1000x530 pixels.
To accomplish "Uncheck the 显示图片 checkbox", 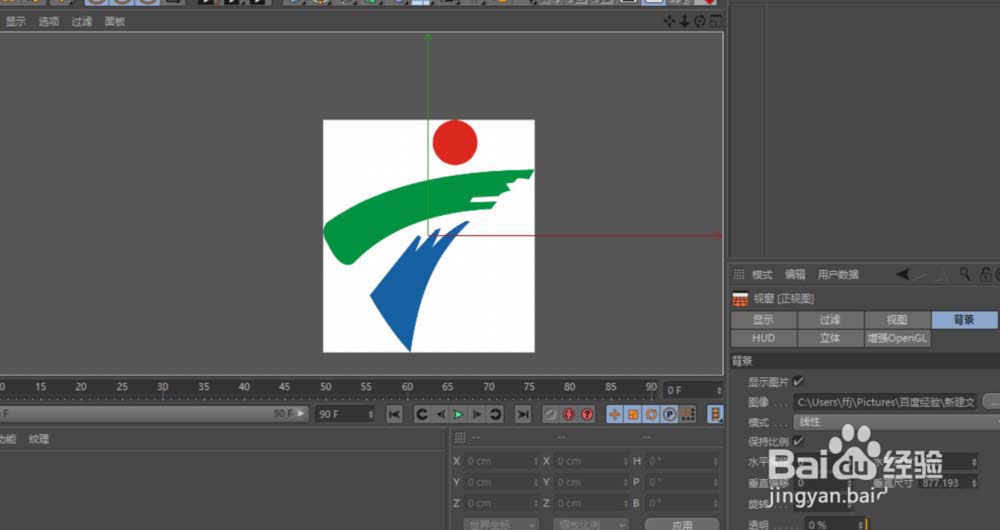I will pos(798,381).
